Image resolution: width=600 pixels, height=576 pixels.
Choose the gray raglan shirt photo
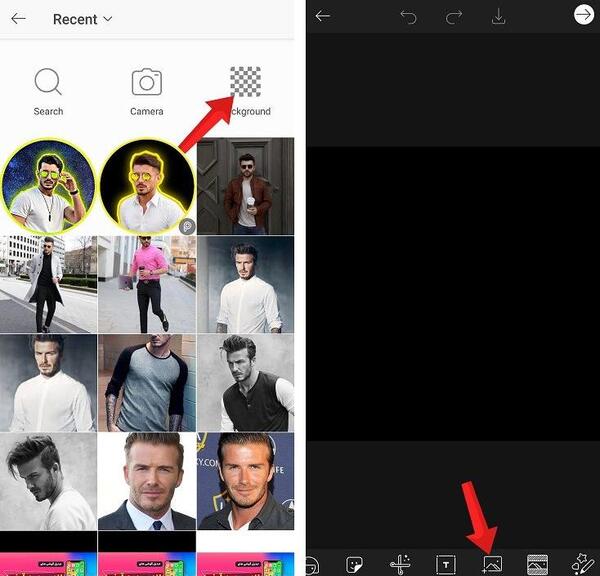(147, 383)
